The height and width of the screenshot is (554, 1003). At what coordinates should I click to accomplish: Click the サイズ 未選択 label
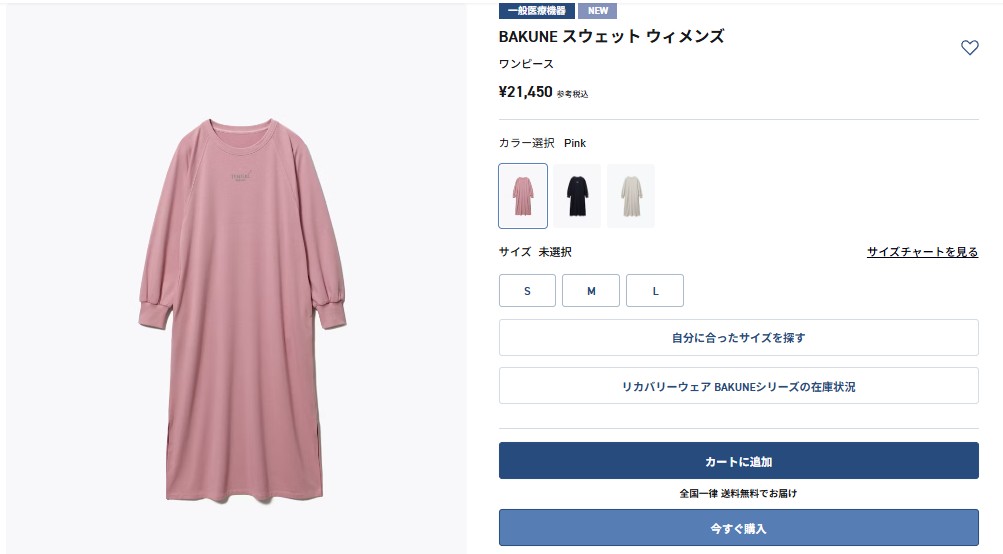click(x=535, y=252)
